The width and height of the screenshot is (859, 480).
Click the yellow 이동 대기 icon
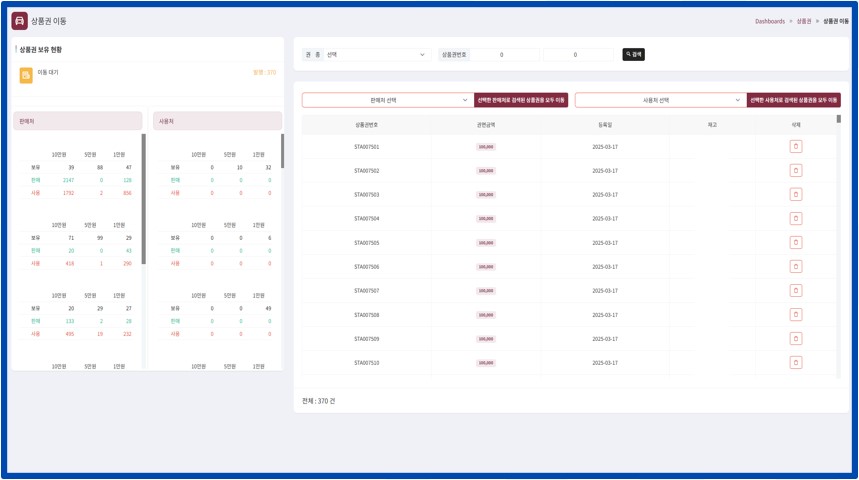click(26, 73)
